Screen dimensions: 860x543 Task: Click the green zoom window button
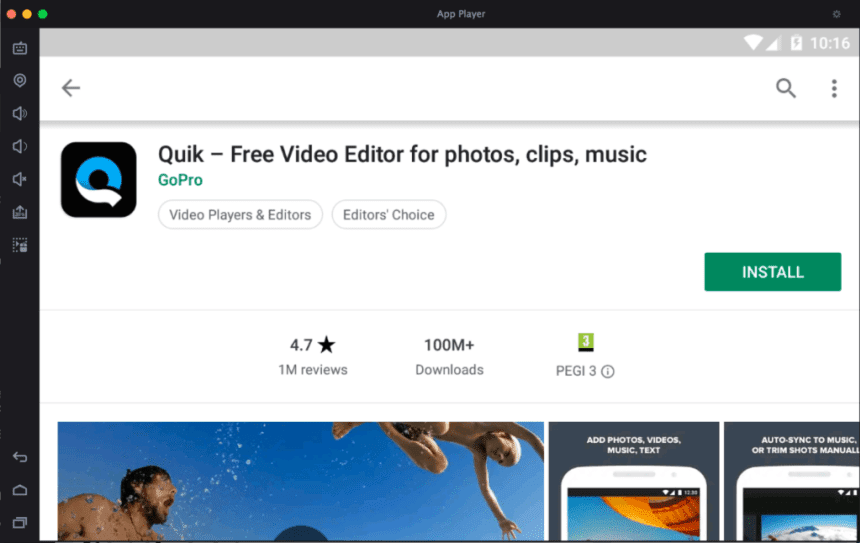coord(43,14)
